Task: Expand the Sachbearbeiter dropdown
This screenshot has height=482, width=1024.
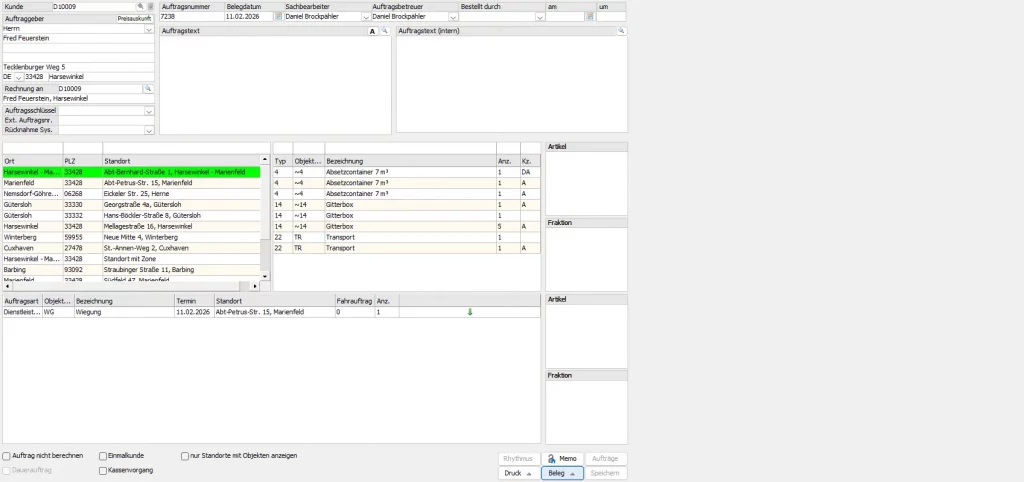Action: point(365,17)
